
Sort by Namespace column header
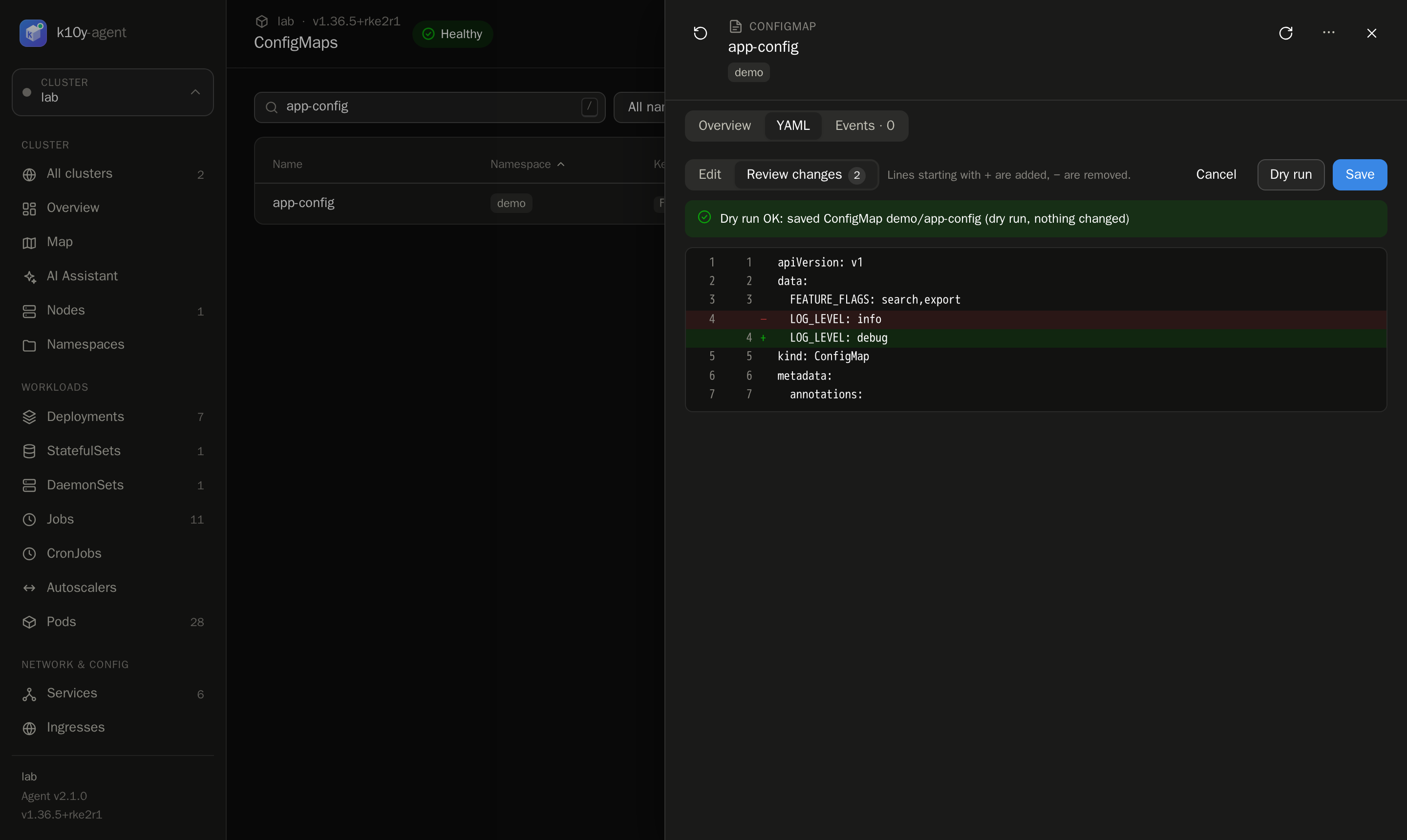coord(527,164)
